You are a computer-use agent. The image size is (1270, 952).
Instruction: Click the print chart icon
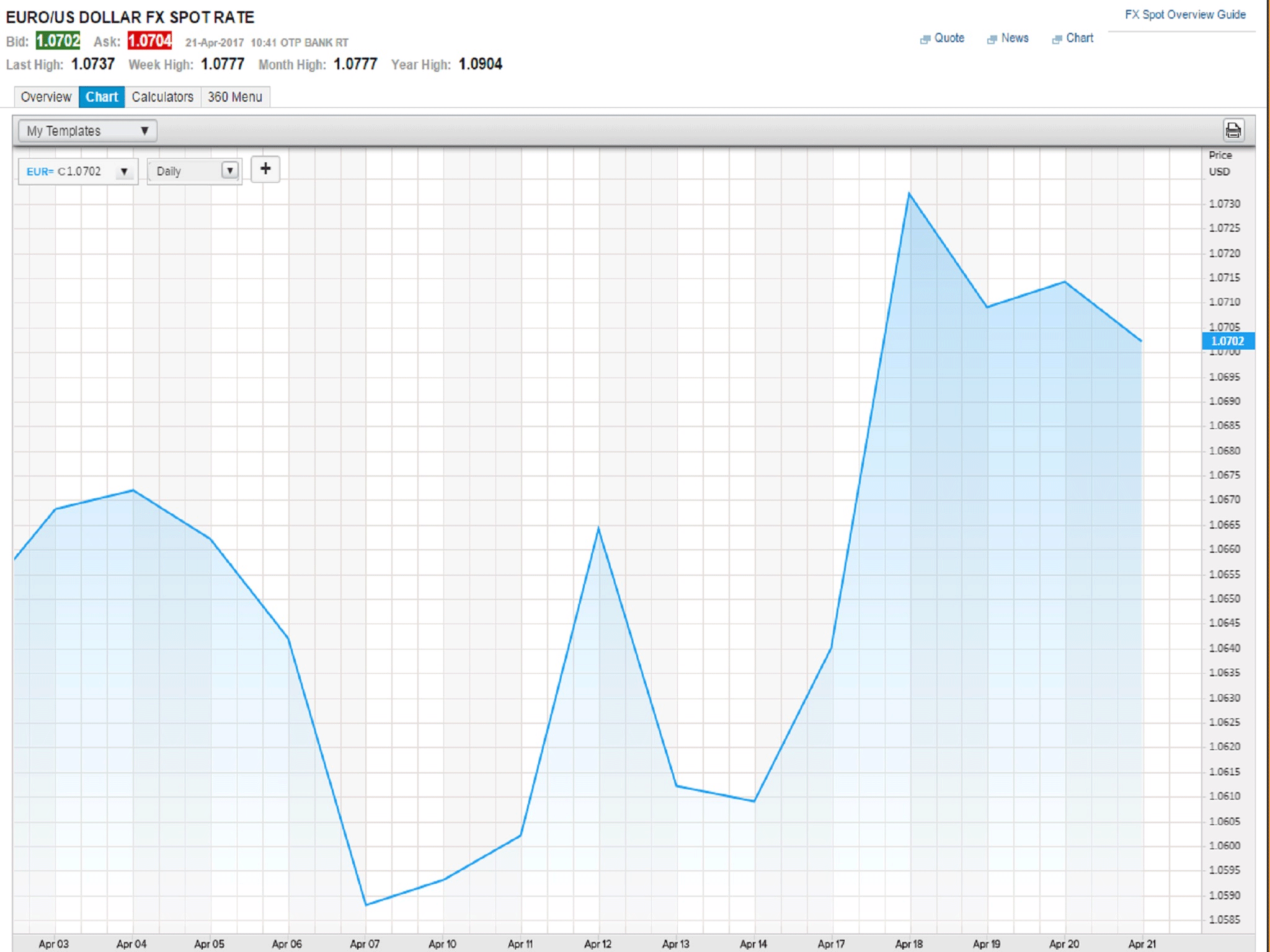click(1233, 130)
